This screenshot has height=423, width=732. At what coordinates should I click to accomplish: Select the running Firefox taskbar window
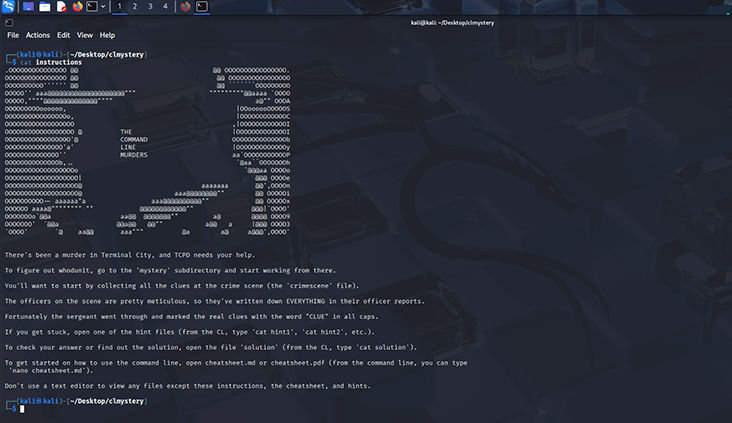pos(186,7)
